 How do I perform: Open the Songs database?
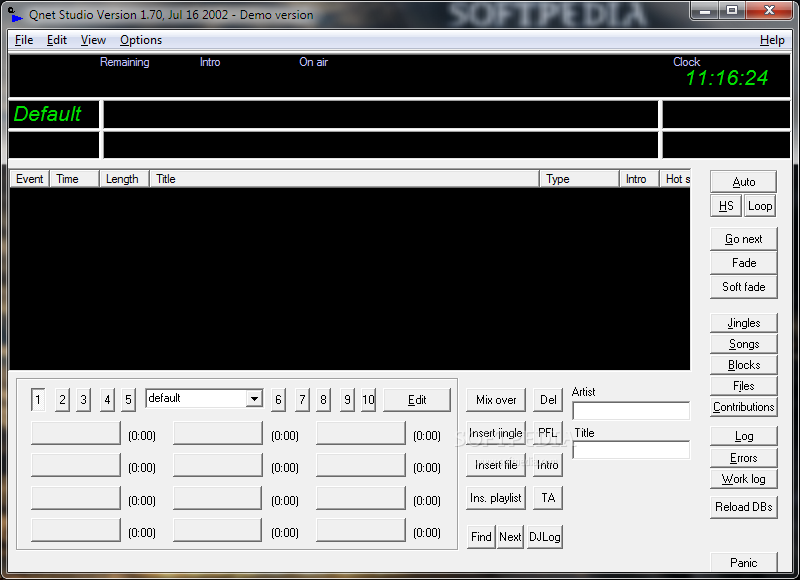[743, 344]
